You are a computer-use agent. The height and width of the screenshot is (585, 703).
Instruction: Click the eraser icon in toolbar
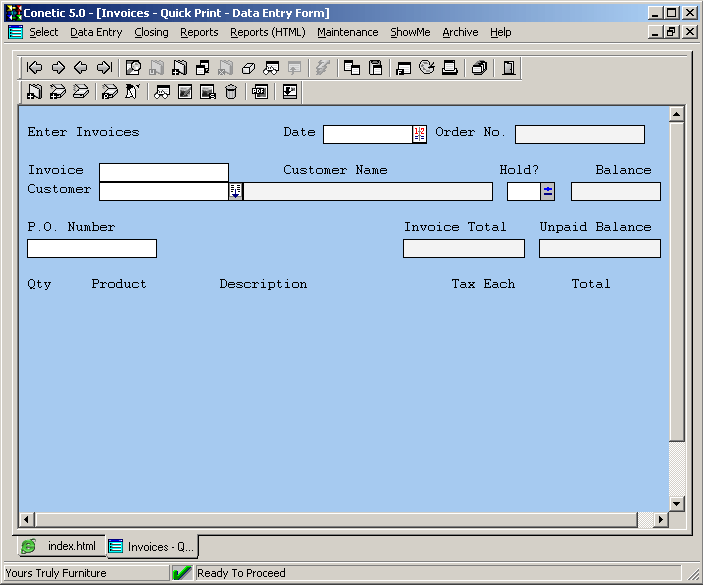248,68
